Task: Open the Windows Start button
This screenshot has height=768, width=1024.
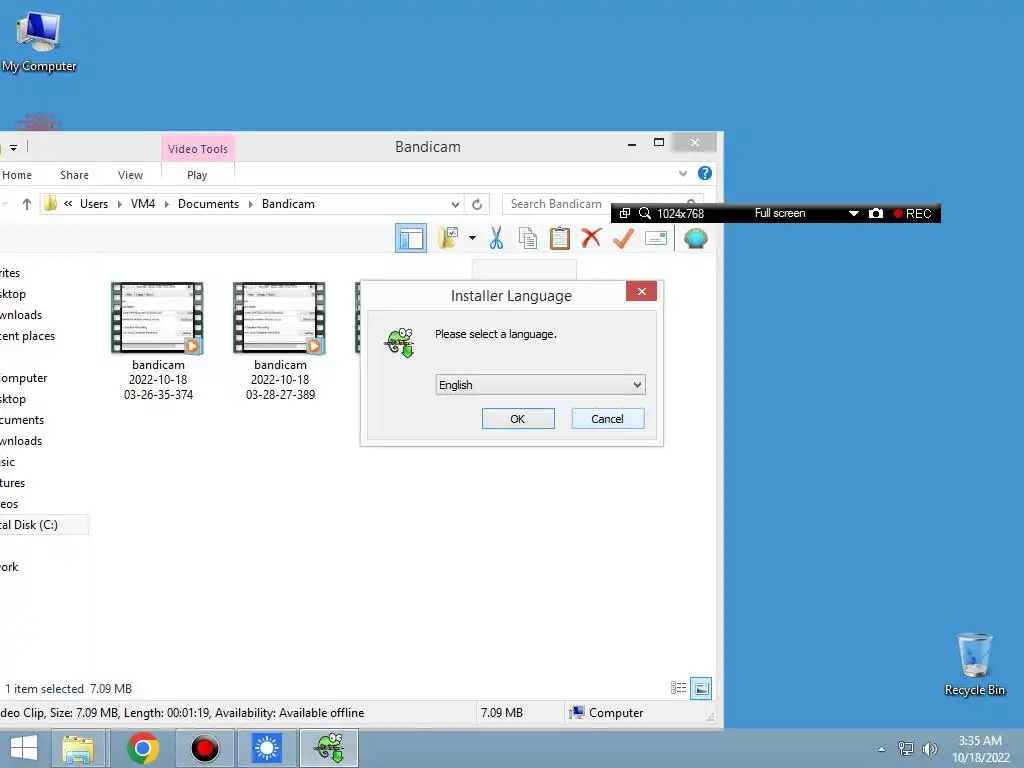Action: pyautogui.click(x=24, y=748)
